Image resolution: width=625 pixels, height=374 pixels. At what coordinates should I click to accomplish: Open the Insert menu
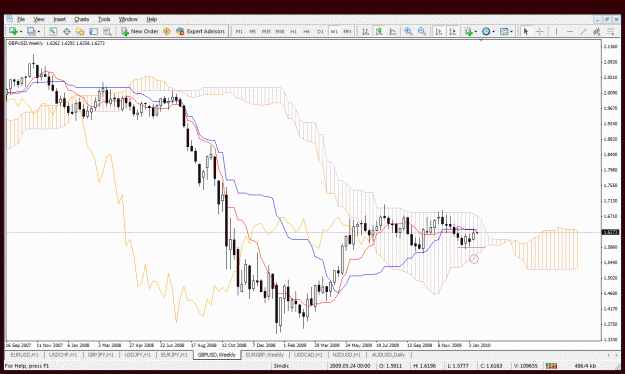coord(59,19)
